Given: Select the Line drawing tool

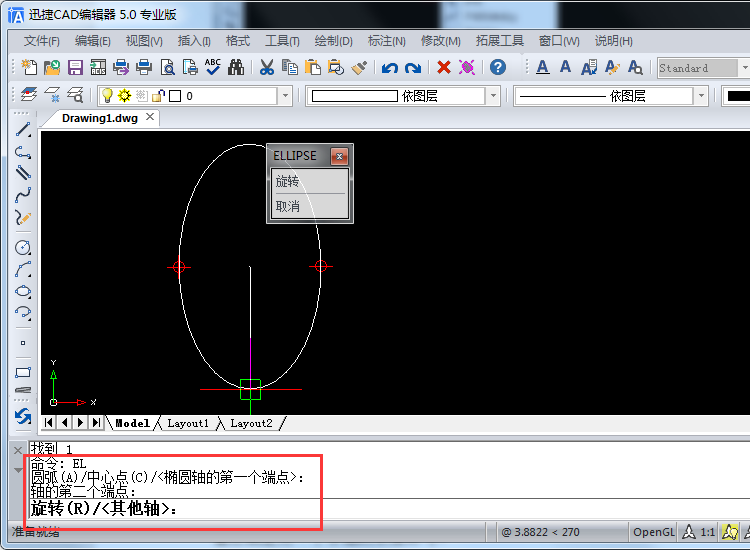Looking at the screenshot, I should click(22, 130).
